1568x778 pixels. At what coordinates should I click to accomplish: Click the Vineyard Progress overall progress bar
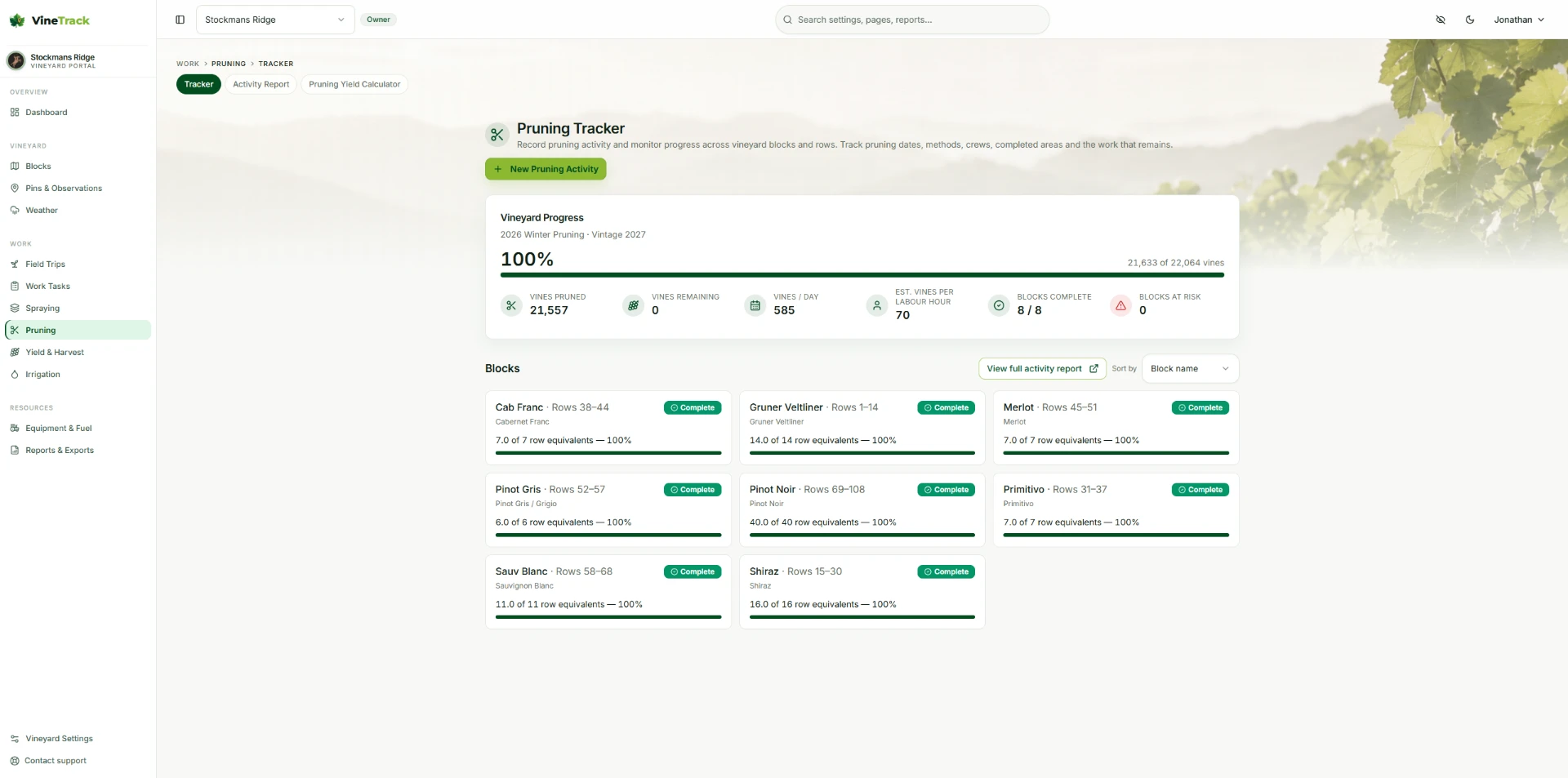(x=862, y=275)
